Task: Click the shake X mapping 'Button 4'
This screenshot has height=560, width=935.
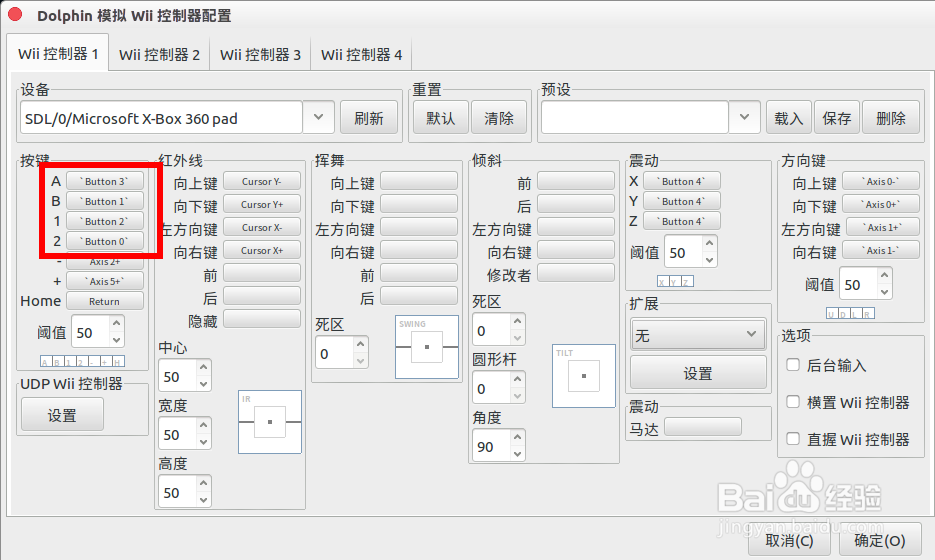Action: tap(682, 181)
